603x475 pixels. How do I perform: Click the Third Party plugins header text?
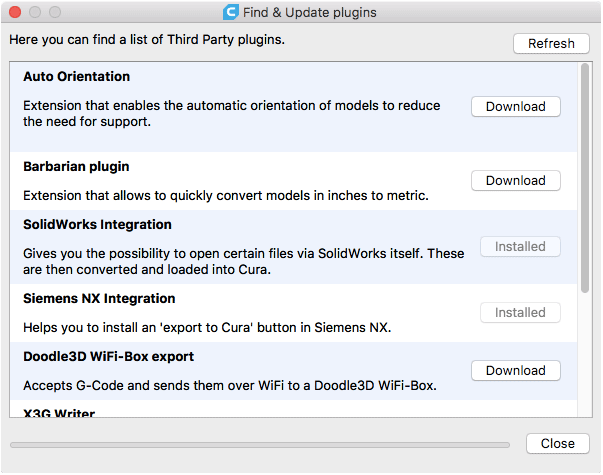(x=147, y=41)
